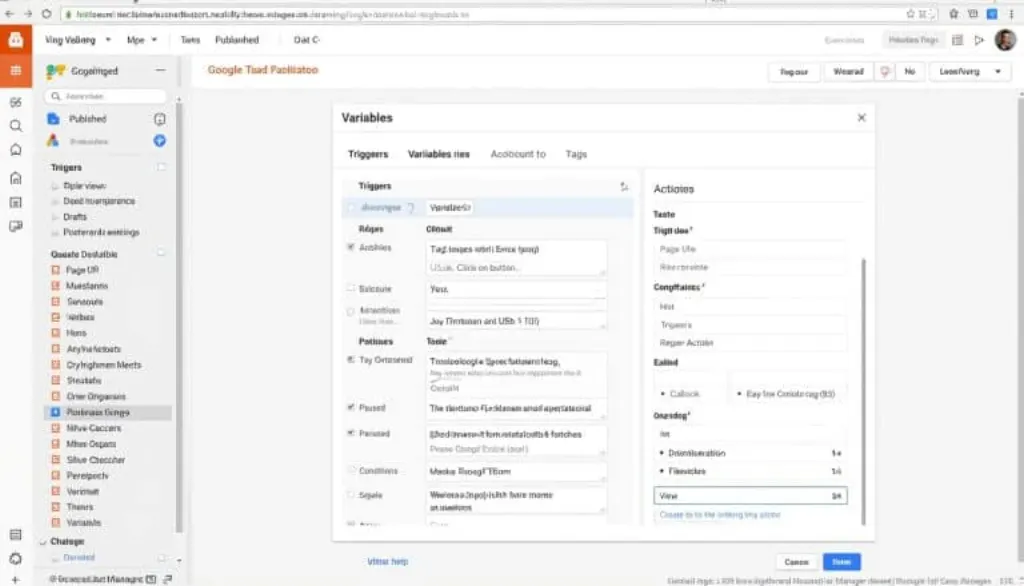The image size is (1024, 586).
Task: Toggle the Sqpale checkbox
Action: (x=351, y=495)
